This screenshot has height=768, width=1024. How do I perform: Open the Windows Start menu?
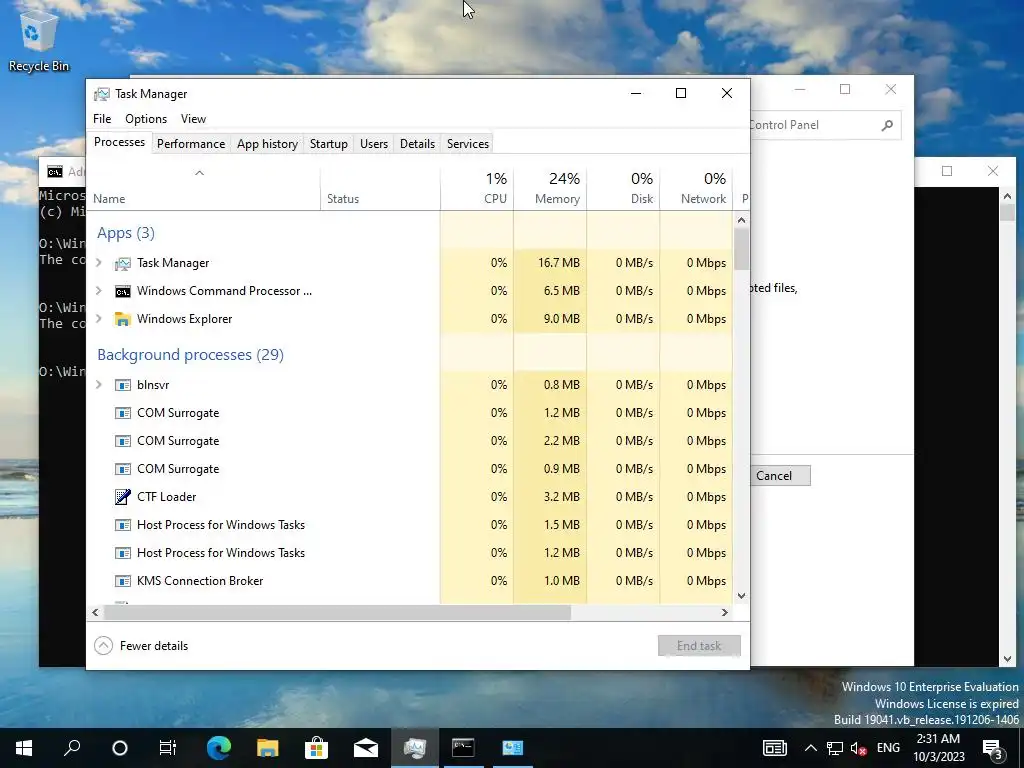24,748
